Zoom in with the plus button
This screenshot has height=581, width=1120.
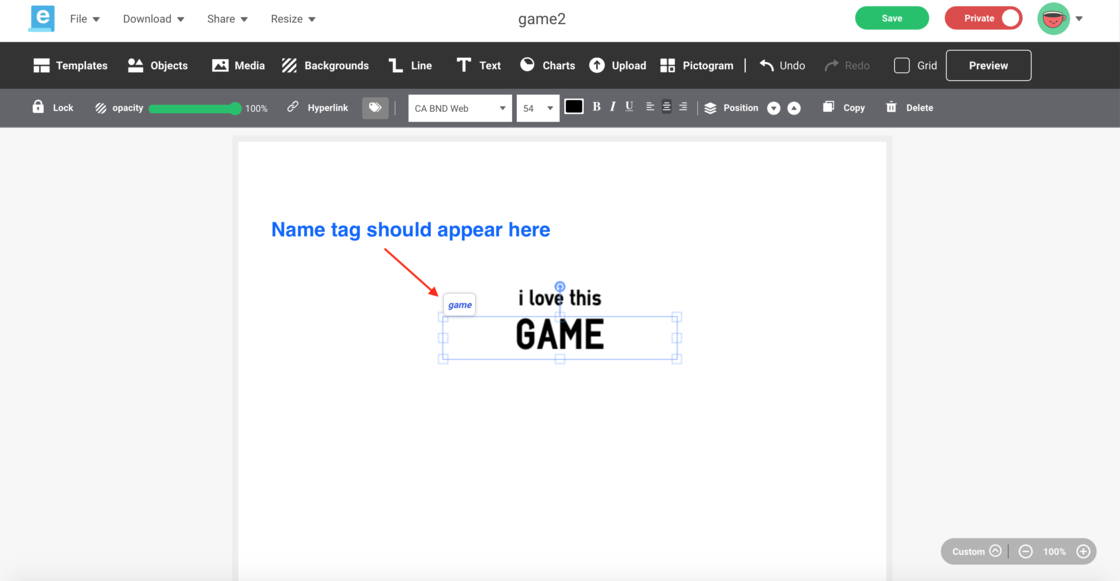point(1084,552)
